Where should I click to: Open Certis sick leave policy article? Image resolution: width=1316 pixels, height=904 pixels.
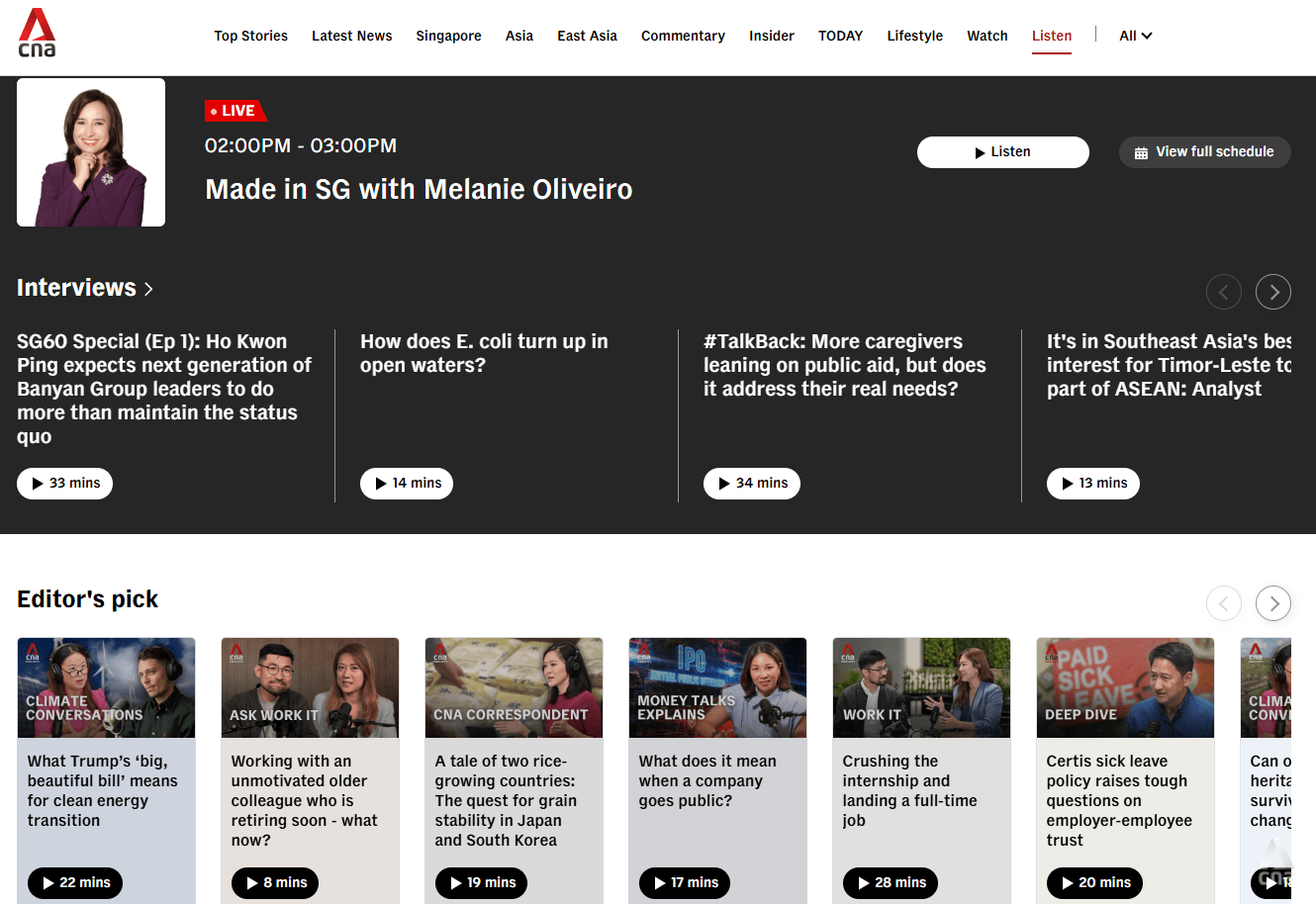(1119, 800)
